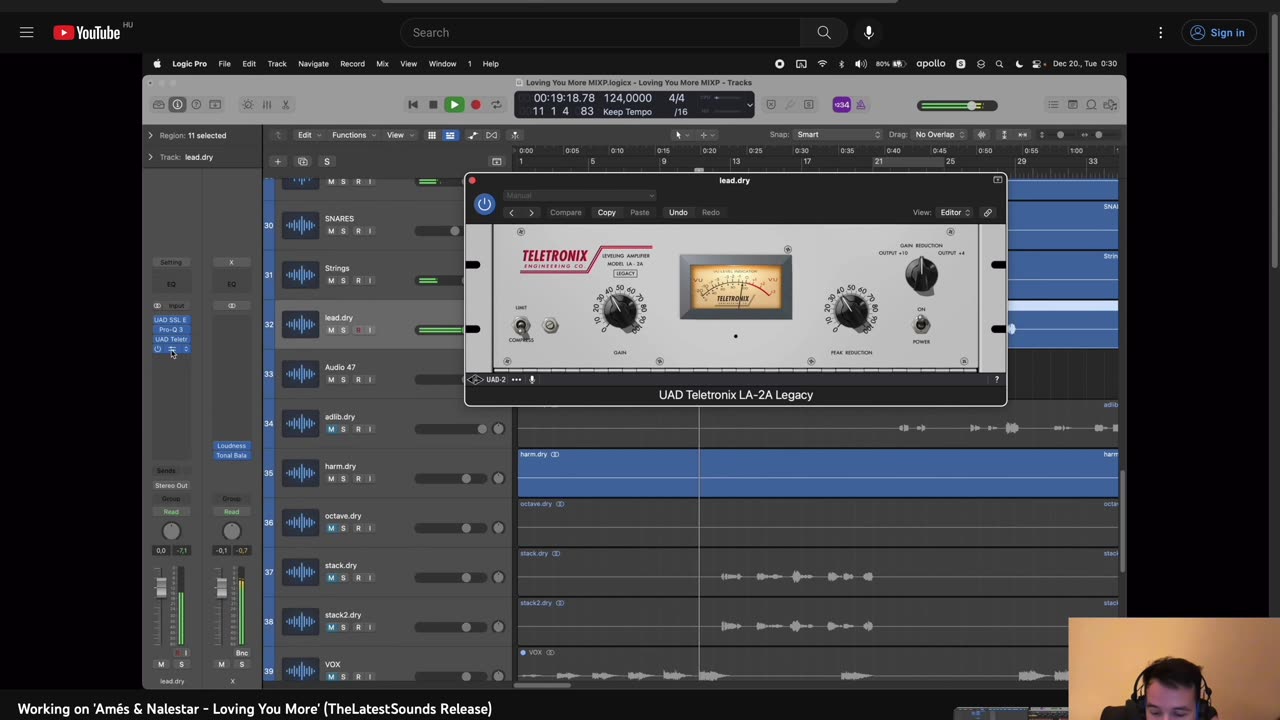Viewport: 1280px width, 720px height.
Task: Click the previous setting arrow in plugin header
Action: click(x=512, y=212)
